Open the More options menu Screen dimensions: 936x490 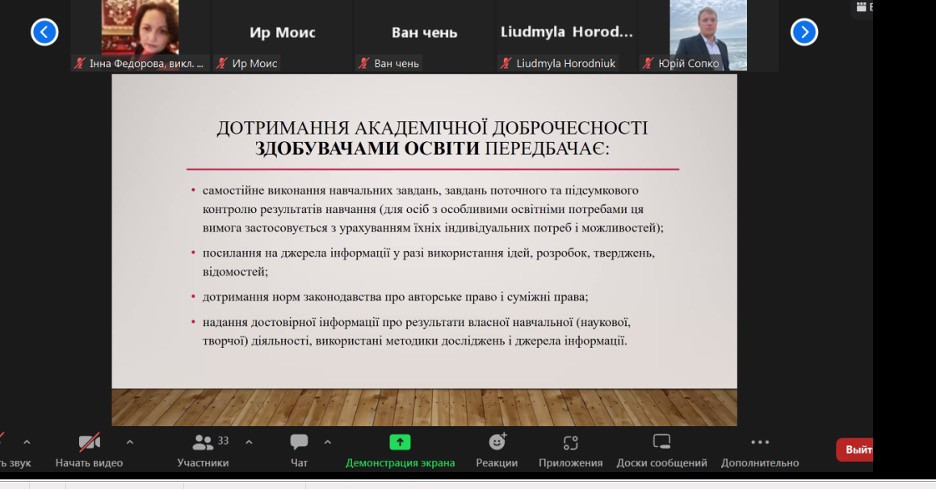(x=760, y=451)
